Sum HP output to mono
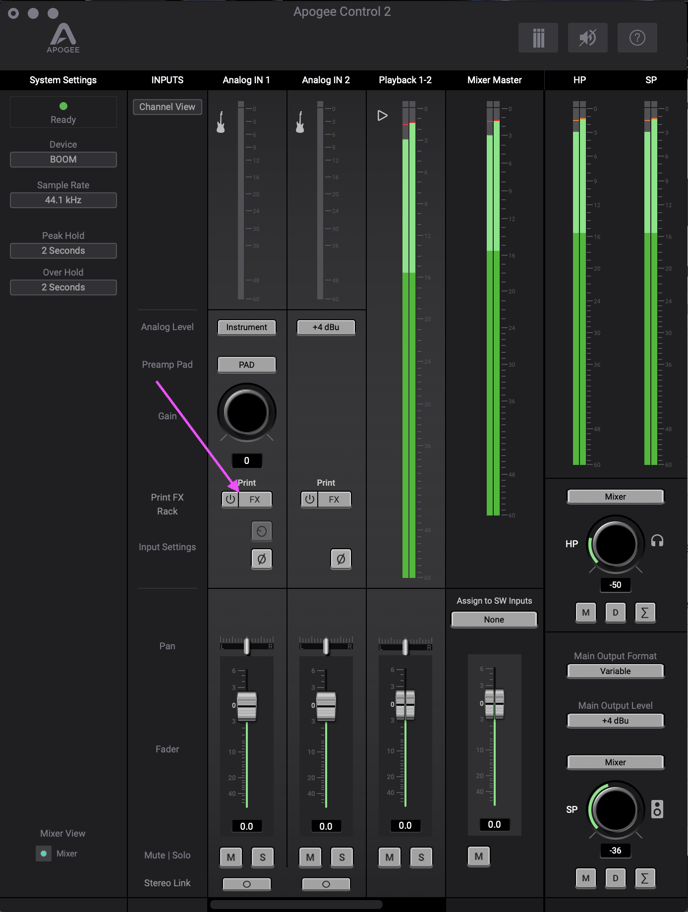Viewport: 688px width, 912px height. point(644,612)
